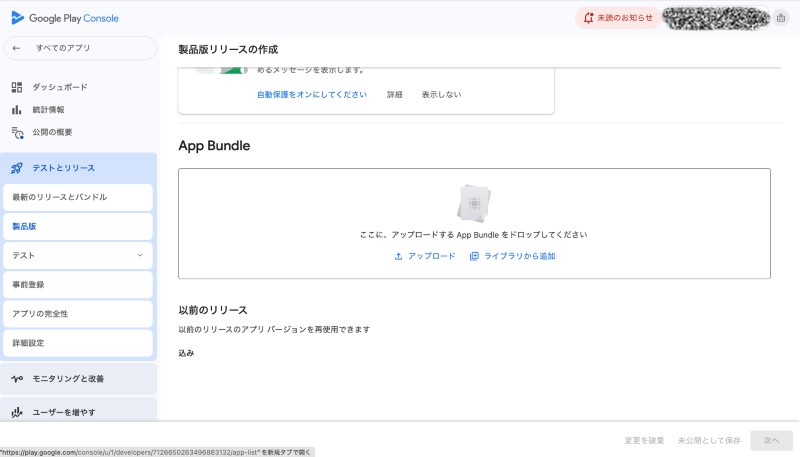Click 表示しない to dismiss the banner

point(441,94)
